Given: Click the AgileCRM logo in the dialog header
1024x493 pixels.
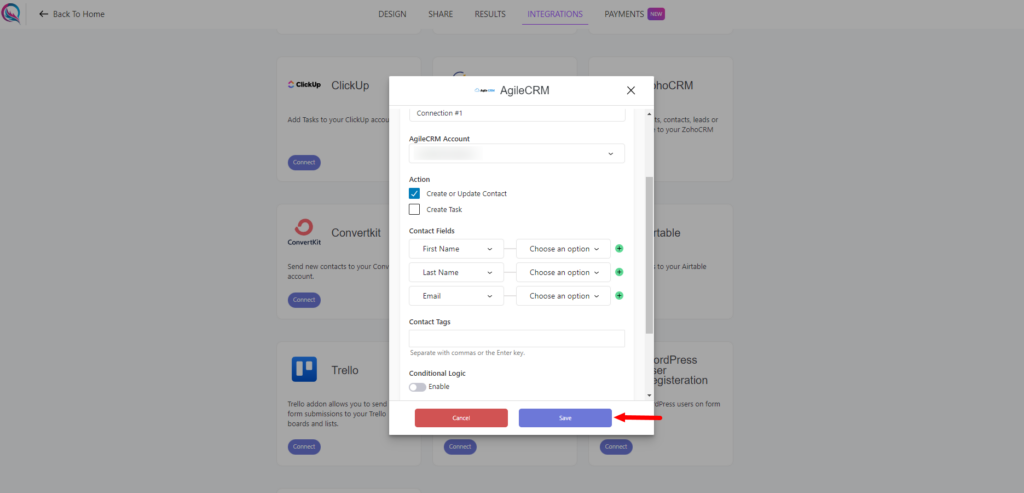Looking at the screenshot, I should point(485,91).
